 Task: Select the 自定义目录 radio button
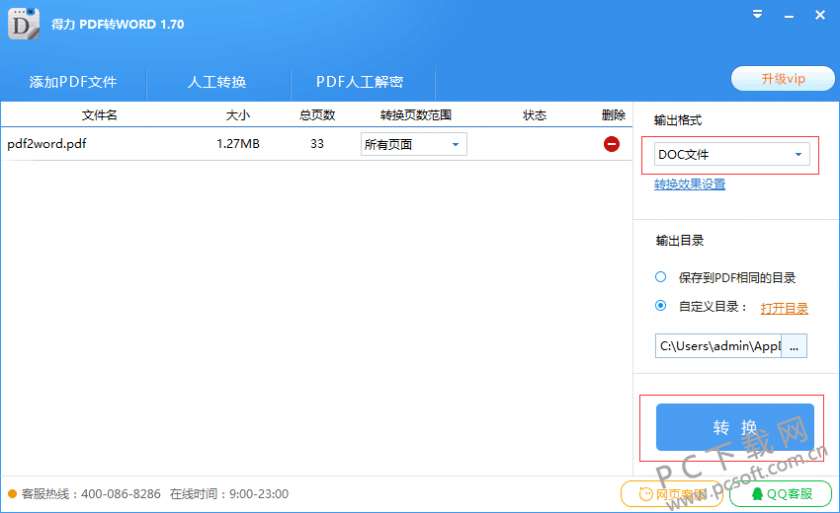(x=661, y=306)
